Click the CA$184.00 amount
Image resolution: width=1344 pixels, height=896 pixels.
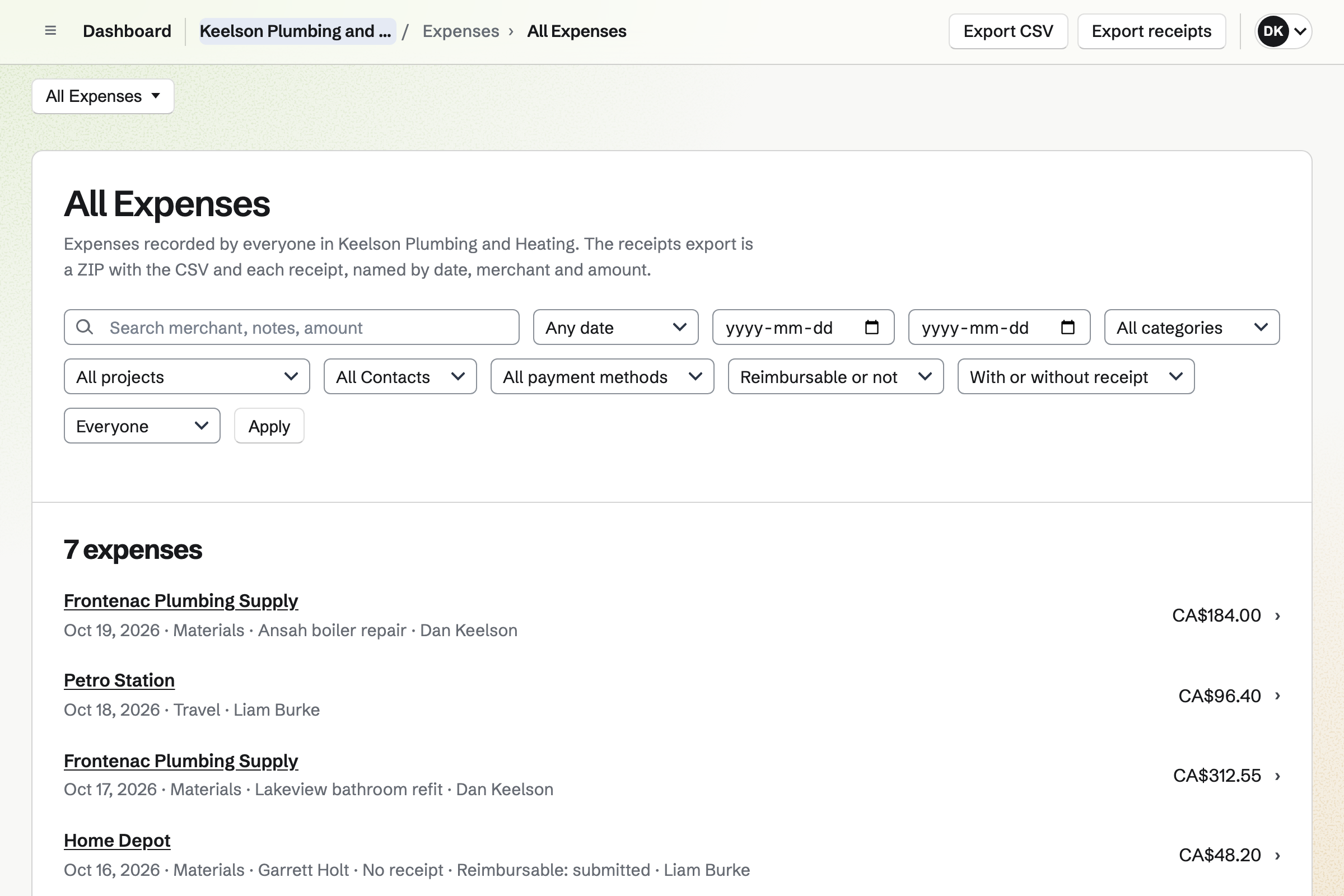point(1216,615)
